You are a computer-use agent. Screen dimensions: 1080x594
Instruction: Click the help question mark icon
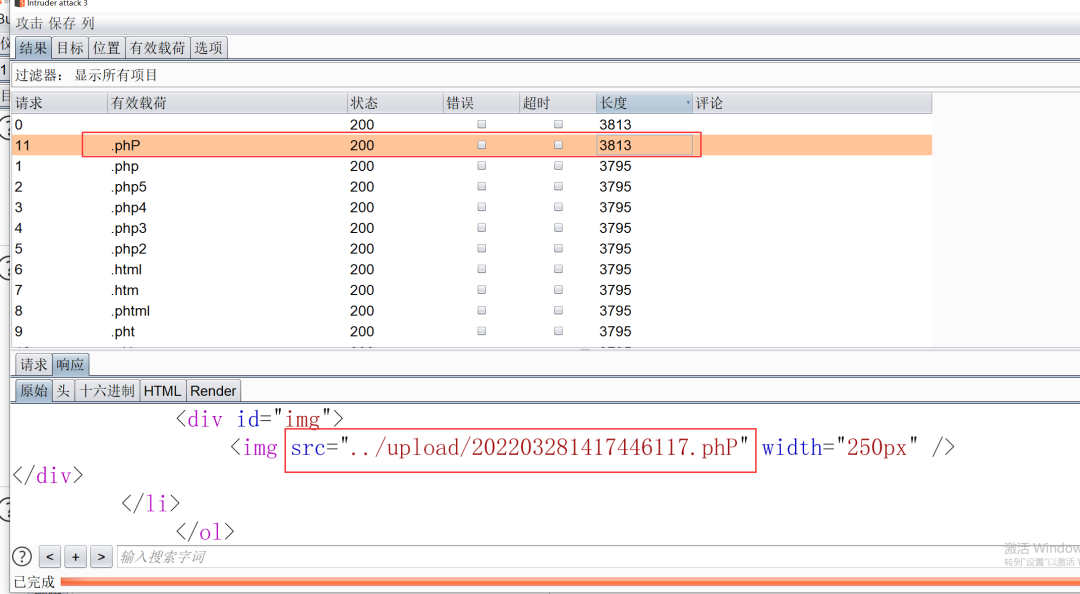pyautogui.click(x=21, y=556)
